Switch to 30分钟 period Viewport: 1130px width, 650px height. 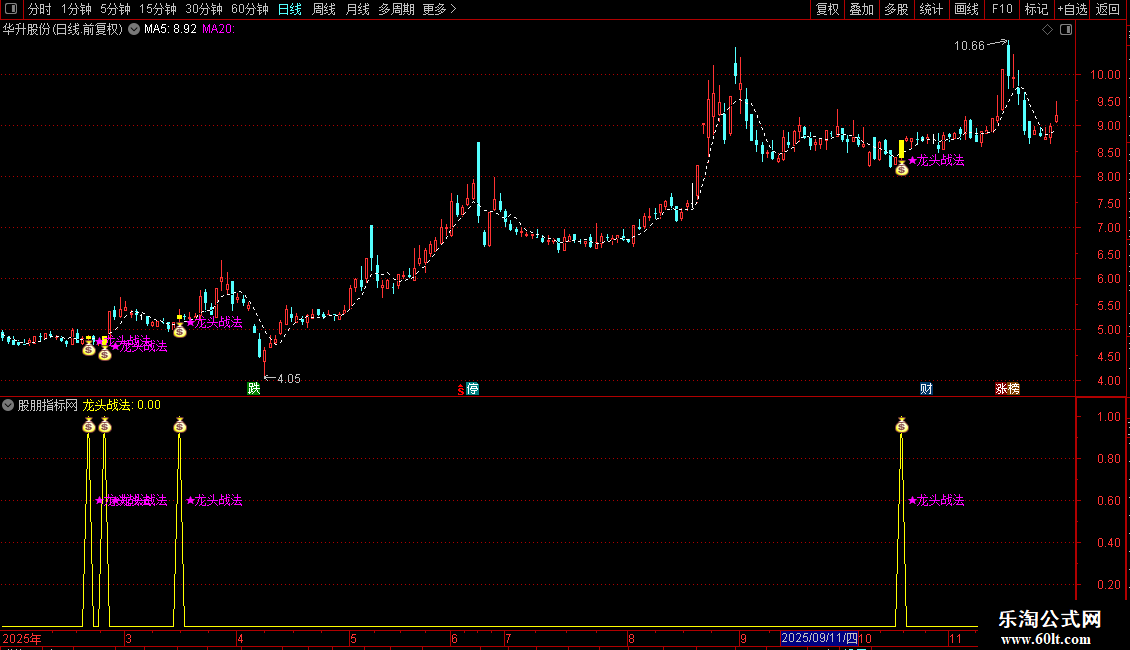pyautogui.click(x=204, y=9)
